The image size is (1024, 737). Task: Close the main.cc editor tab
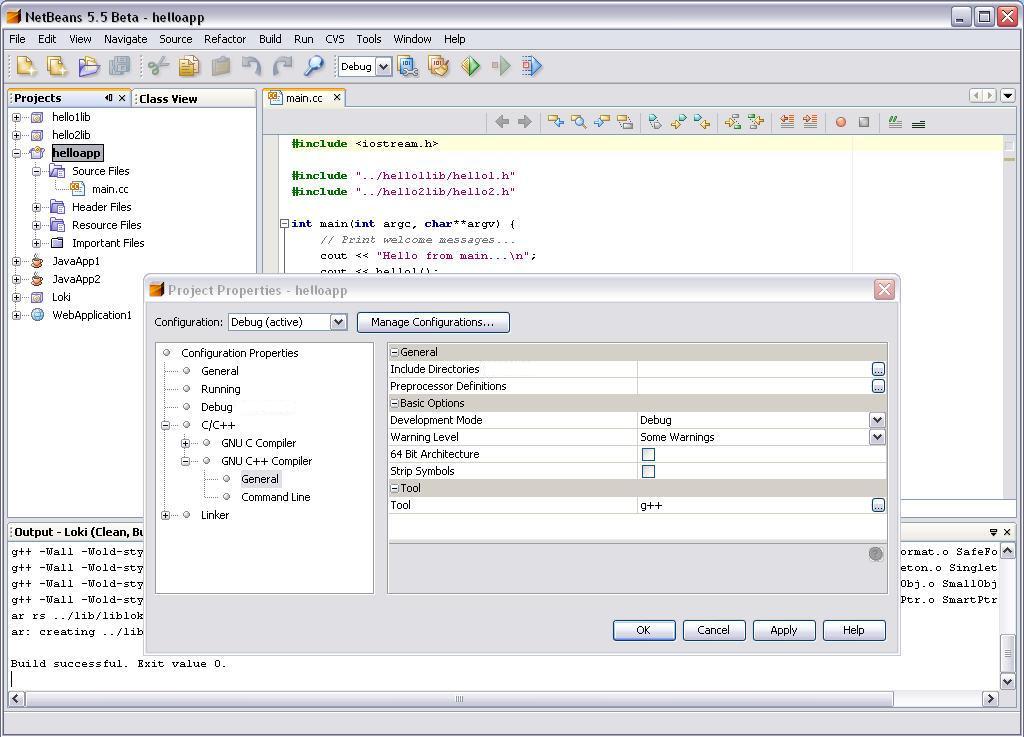[x=337, y=97]
